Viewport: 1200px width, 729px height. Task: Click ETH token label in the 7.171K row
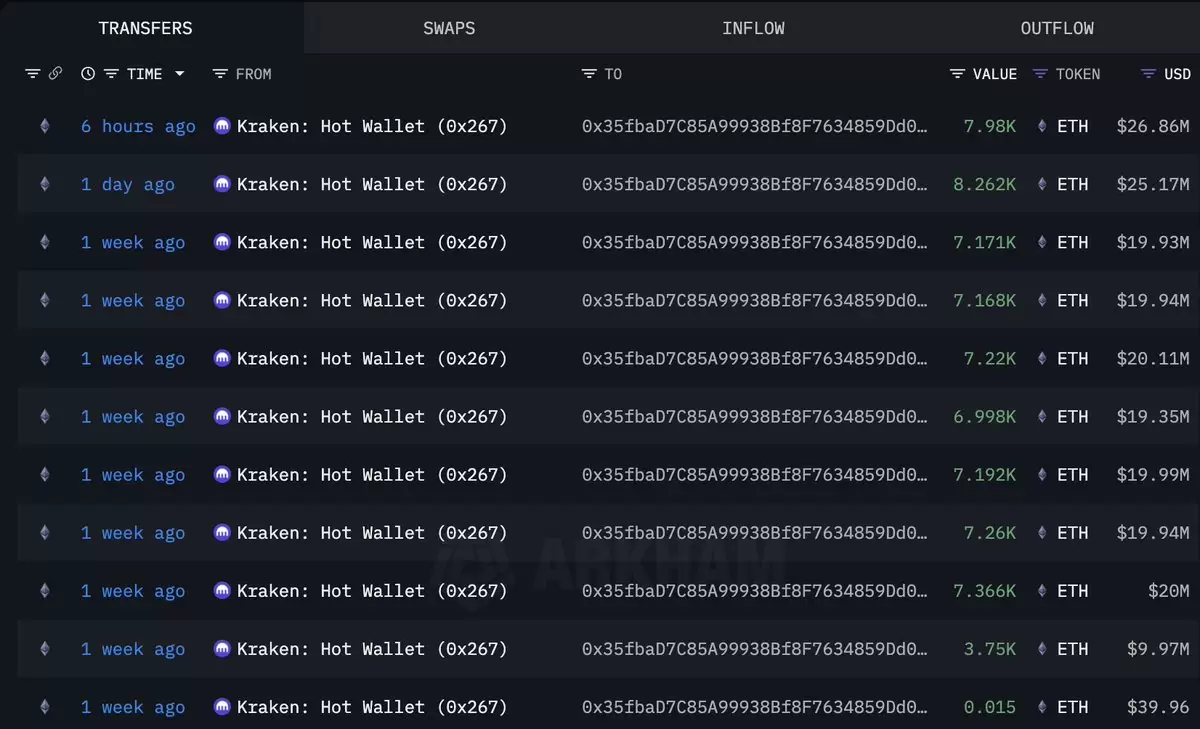tap(1073, 242)
